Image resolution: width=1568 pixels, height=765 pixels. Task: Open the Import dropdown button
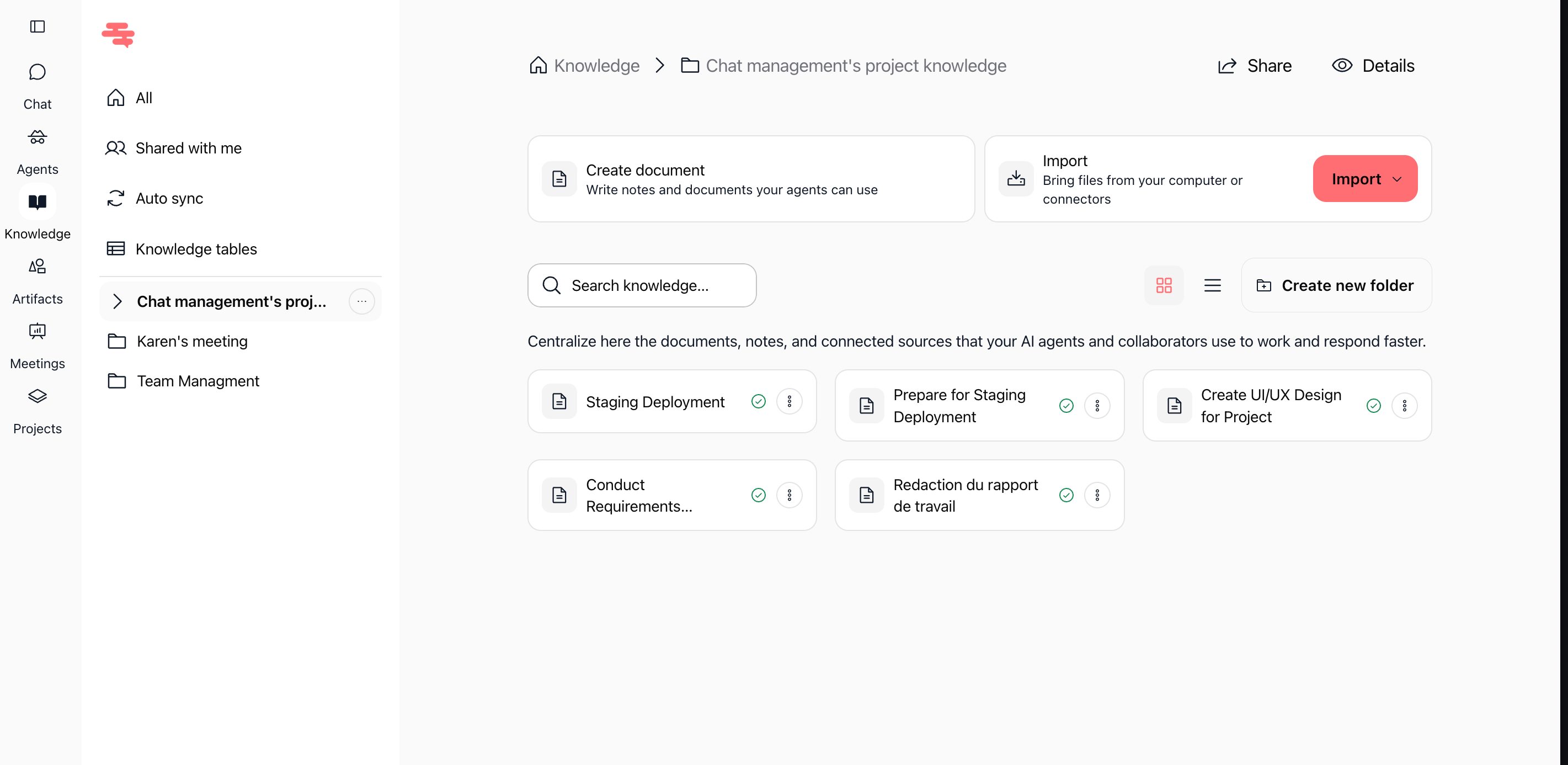tap(1366, 178)
